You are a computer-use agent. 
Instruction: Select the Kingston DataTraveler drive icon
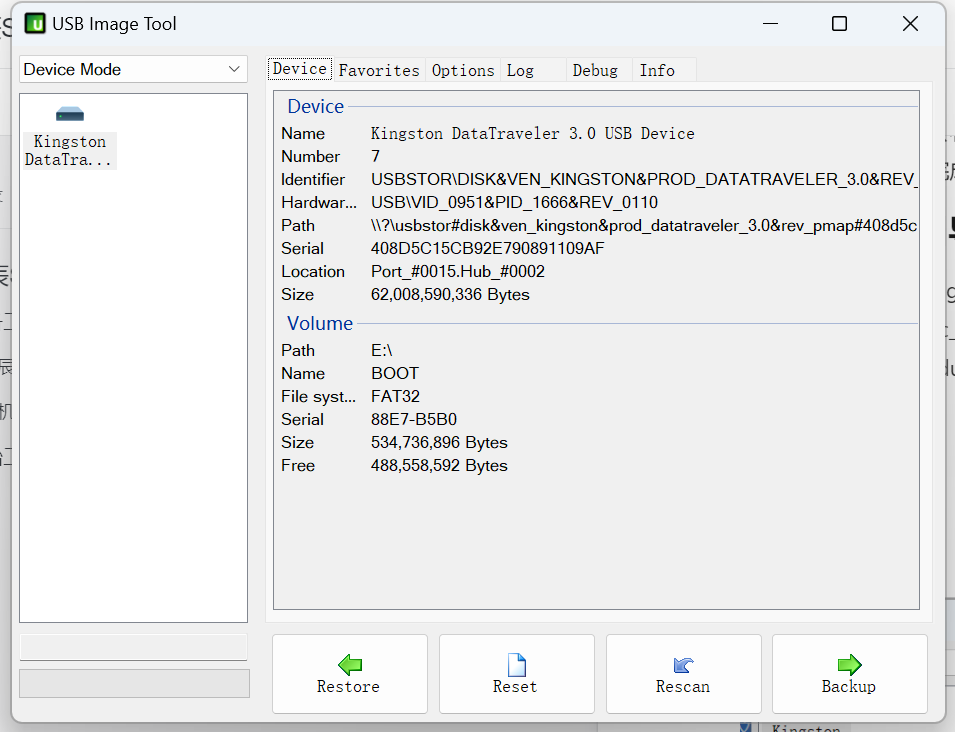point(70,114)
